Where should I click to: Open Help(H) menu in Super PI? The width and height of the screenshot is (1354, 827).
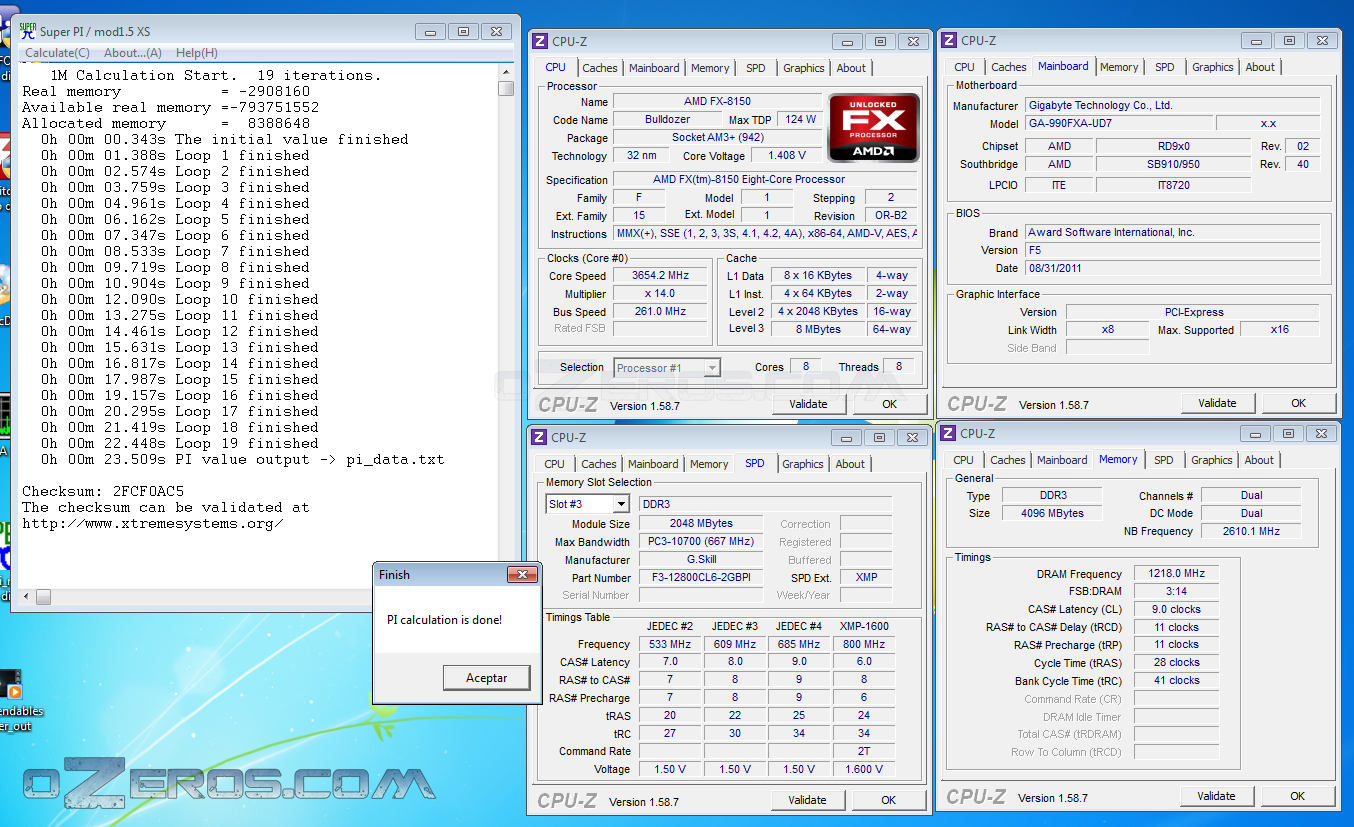196,53
